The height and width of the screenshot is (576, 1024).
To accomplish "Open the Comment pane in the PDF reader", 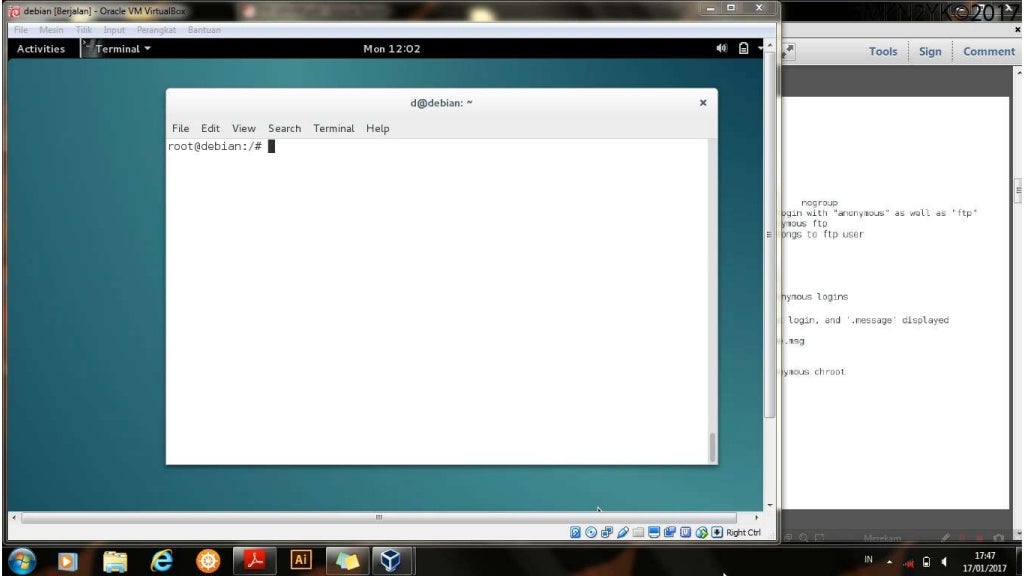I will pyautogui.click(x=988, y=52).
